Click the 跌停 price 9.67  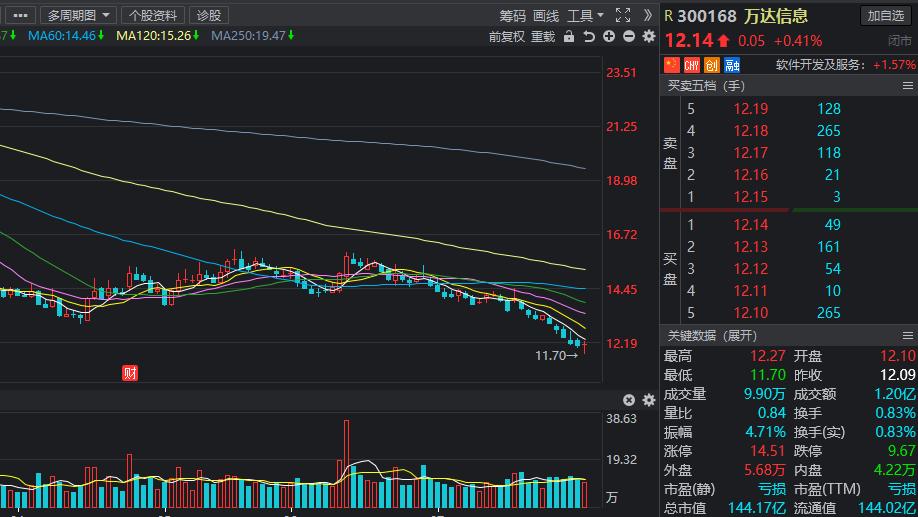tap(902, 451)
